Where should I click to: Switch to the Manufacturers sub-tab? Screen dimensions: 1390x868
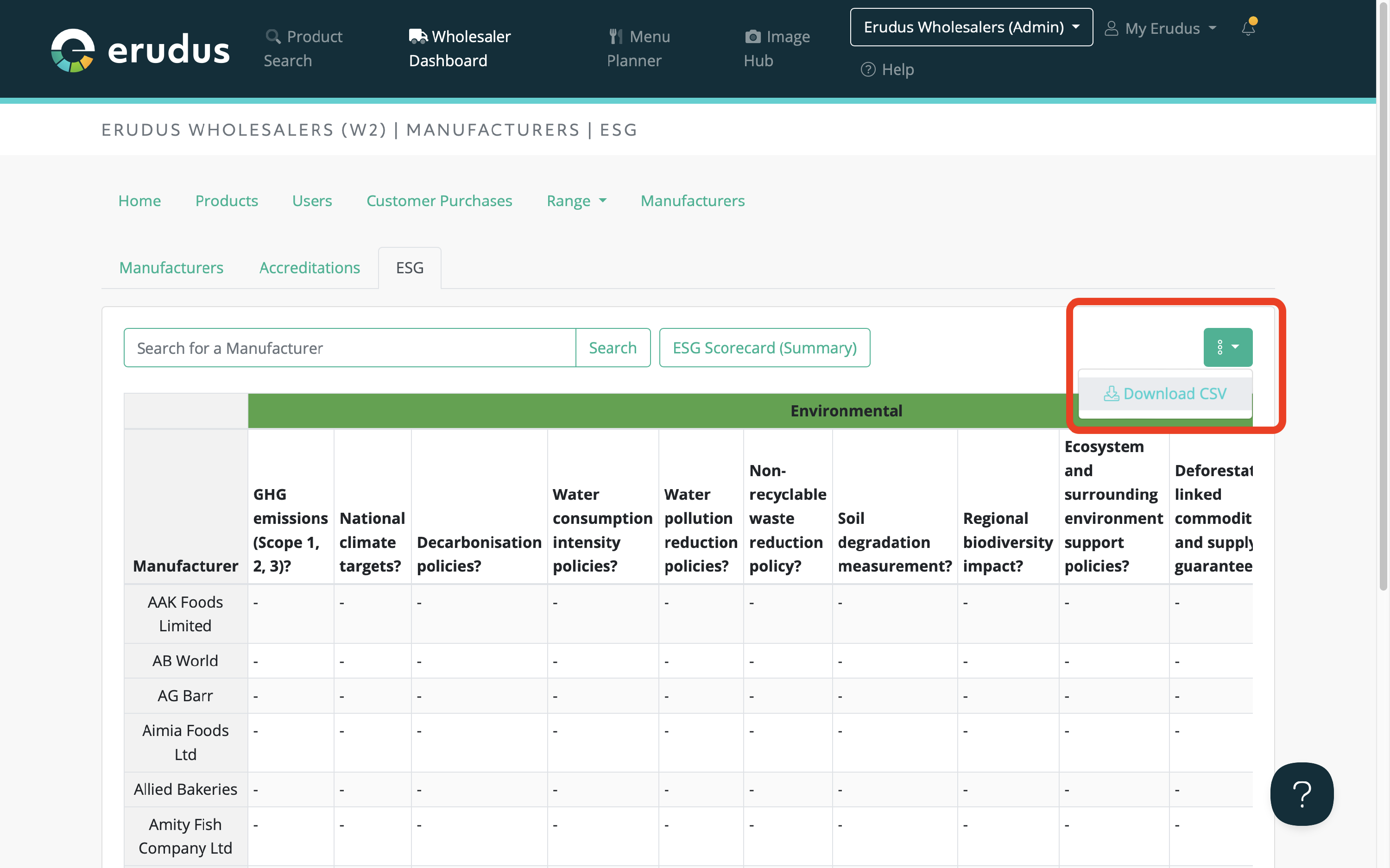171,268
